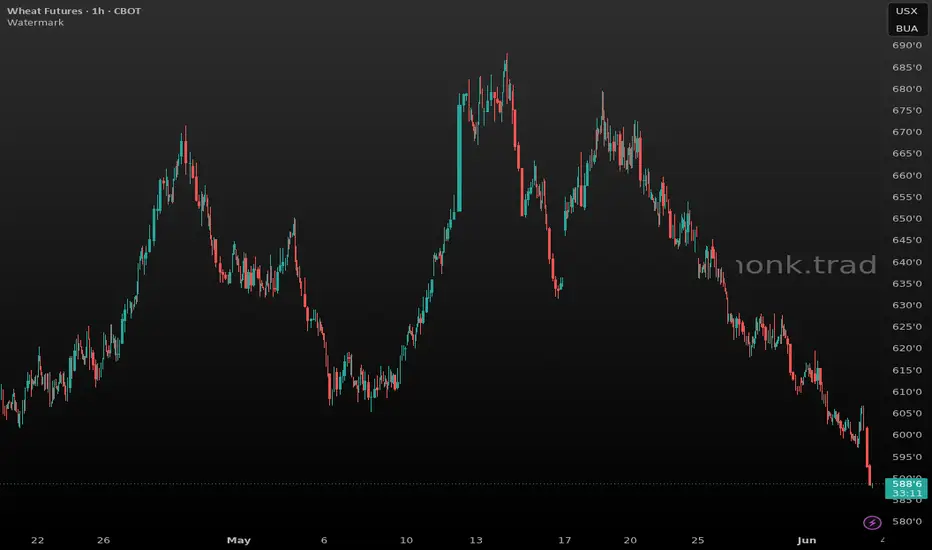Viewport: 932px width, 550px height.
Task: Click the 615'0 price axis label
Action: tap(906, 370)
